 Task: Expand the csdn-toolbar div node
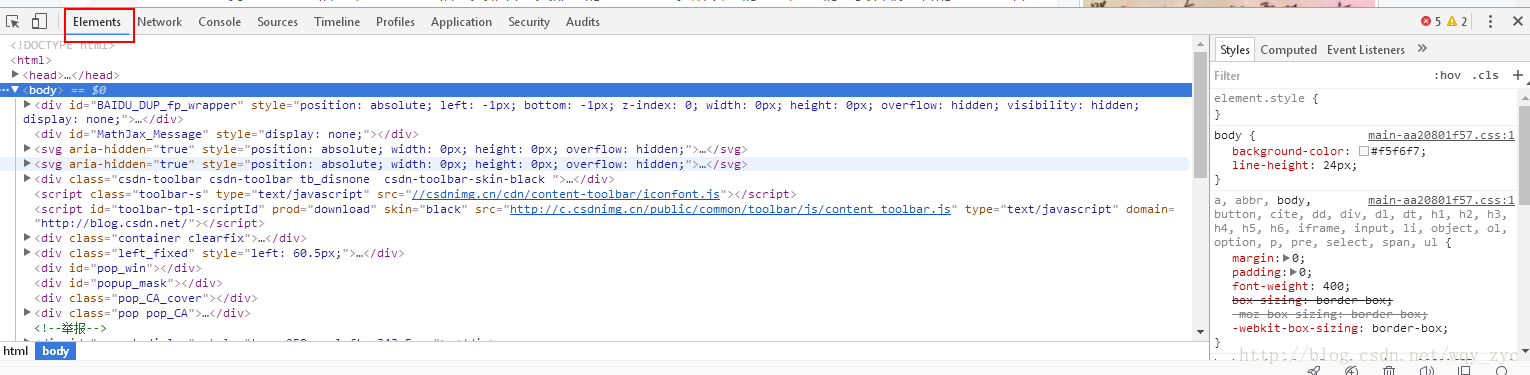point(28,179)
